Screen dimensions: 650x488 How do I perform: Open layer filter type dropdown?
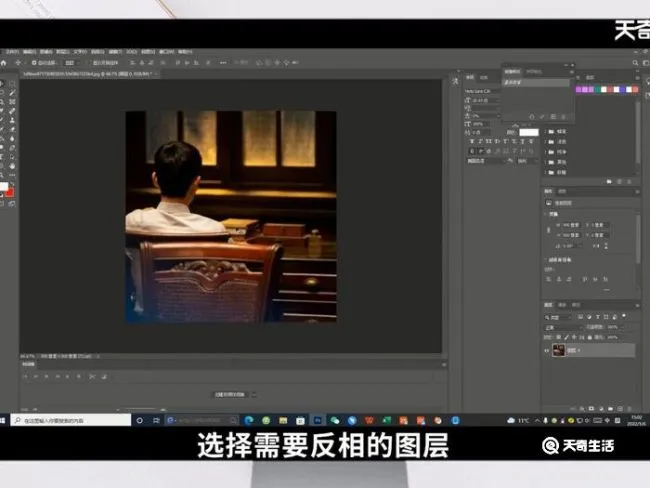click(x=558, y=318)
